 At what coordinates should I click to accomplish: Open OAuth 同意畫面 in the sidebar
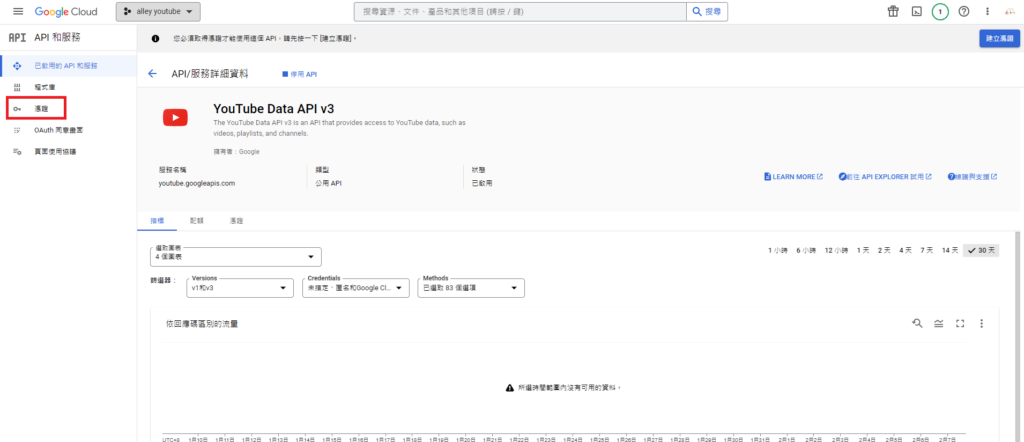59,130
